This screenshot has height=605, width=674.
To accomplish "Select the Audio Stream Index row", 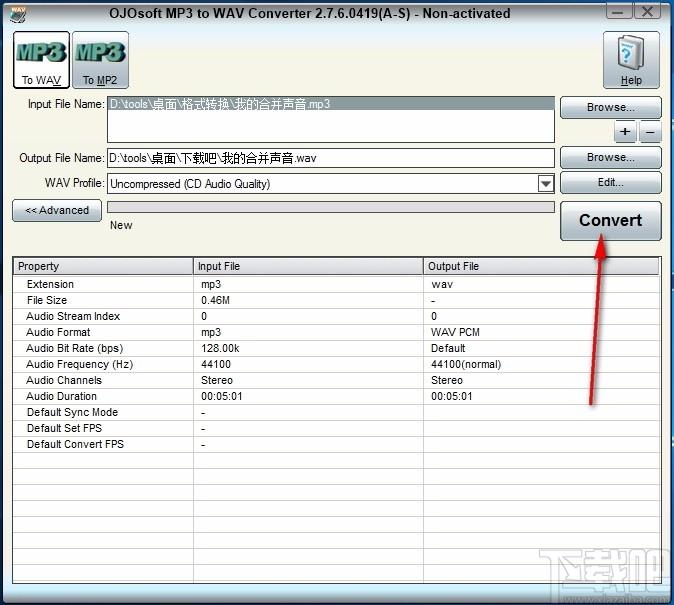I will coord(337,316).
